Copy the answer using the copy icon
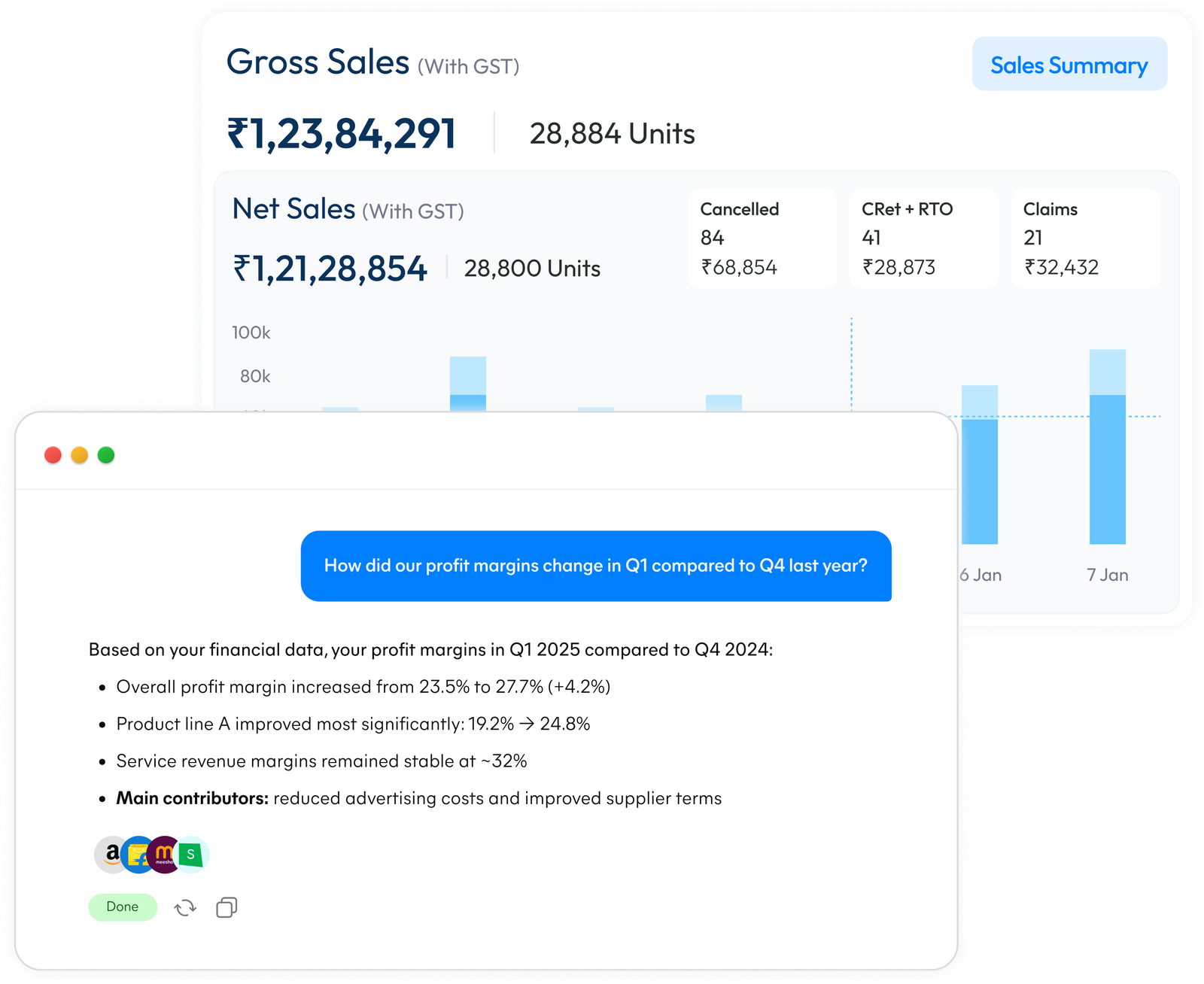This screenshot has height=984, width=1204. [227, 907]
